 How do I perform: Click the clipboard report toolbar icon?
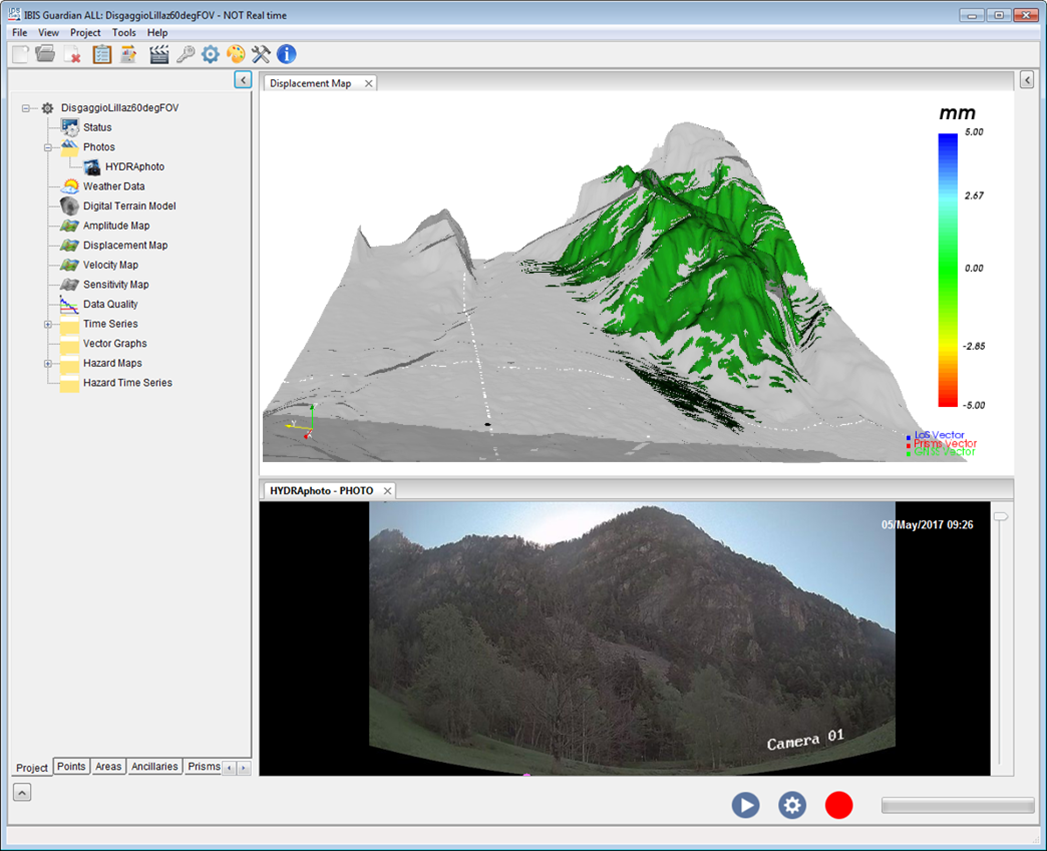[x=101, y=54]
